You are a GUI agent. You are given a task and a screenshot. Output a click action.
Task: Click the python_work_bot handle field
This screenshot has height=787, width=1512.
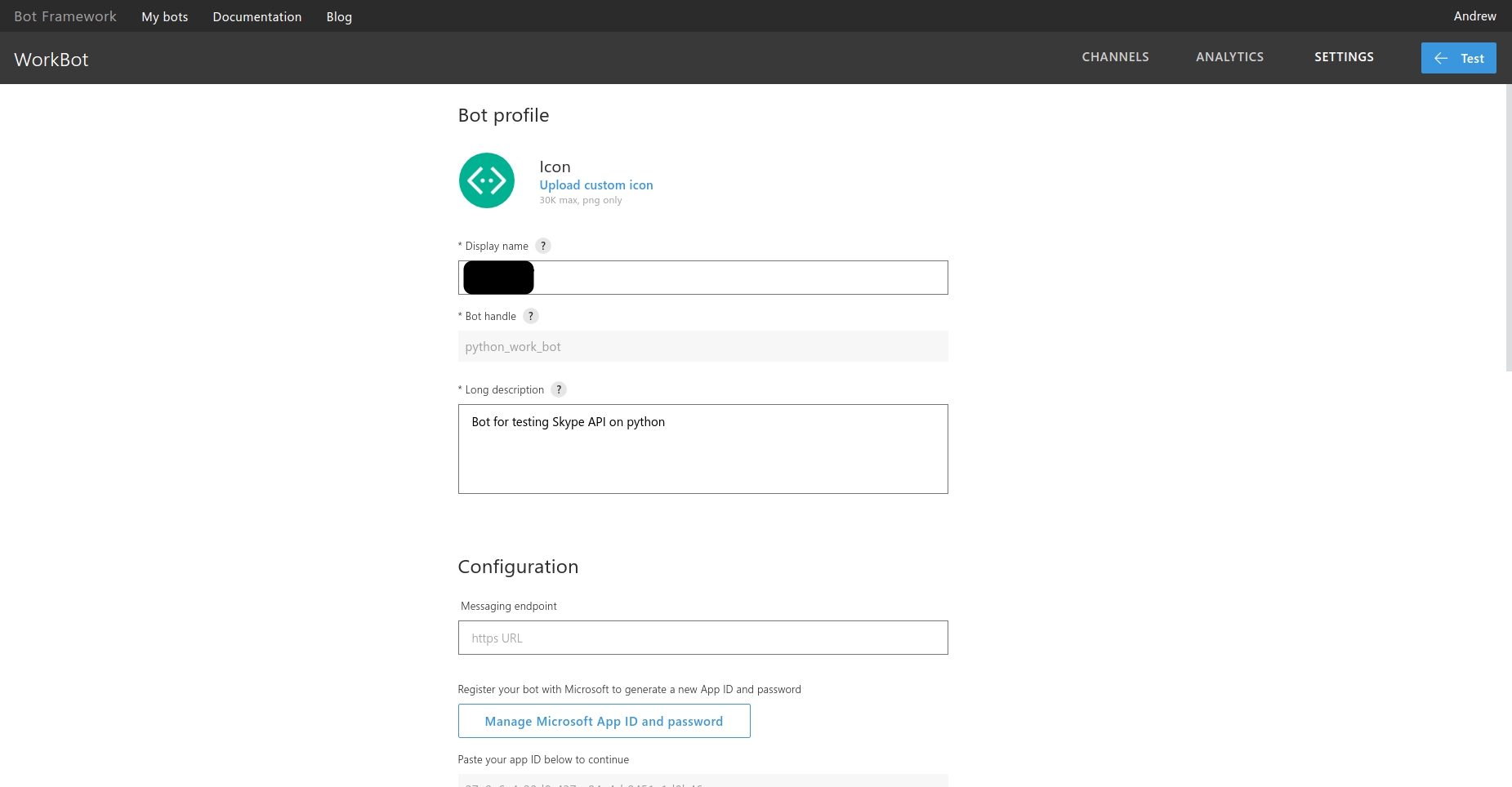click(703, 346)
